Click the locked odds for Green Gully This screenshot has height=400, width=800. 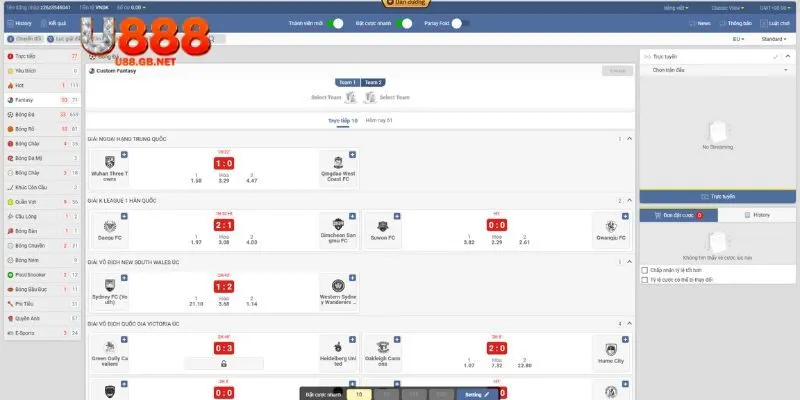tap(223, 364)
